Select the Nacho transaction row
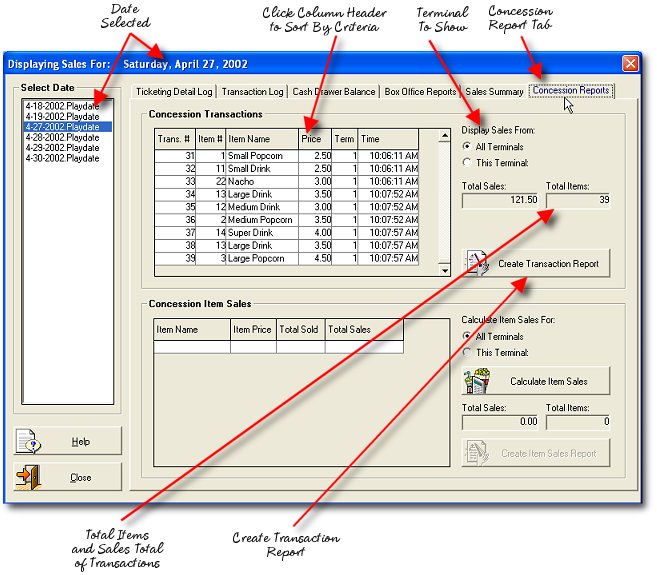Screen dimensions: 657x575 click(260, 182)
